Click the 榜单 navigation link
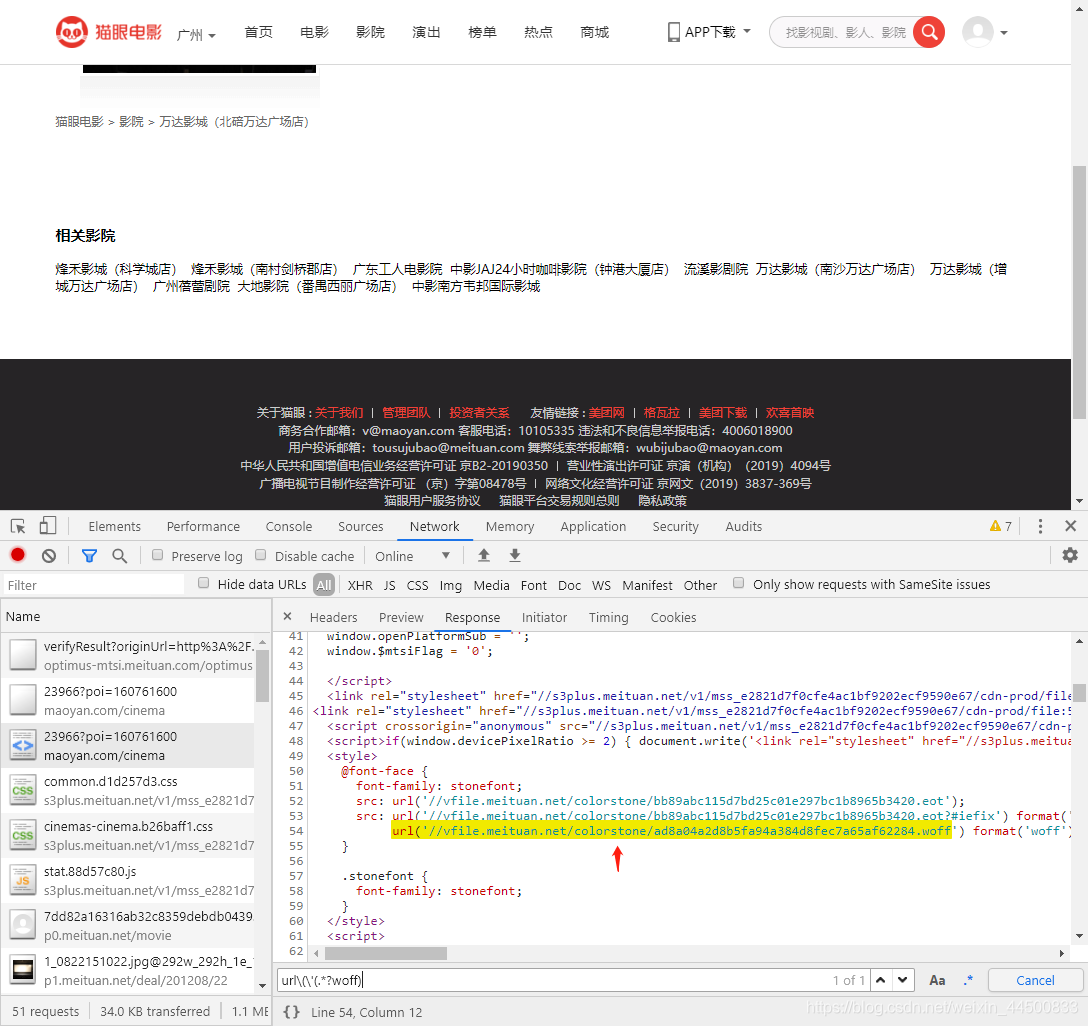The height and width of the screenshot is (1026, 1088). 482,32
